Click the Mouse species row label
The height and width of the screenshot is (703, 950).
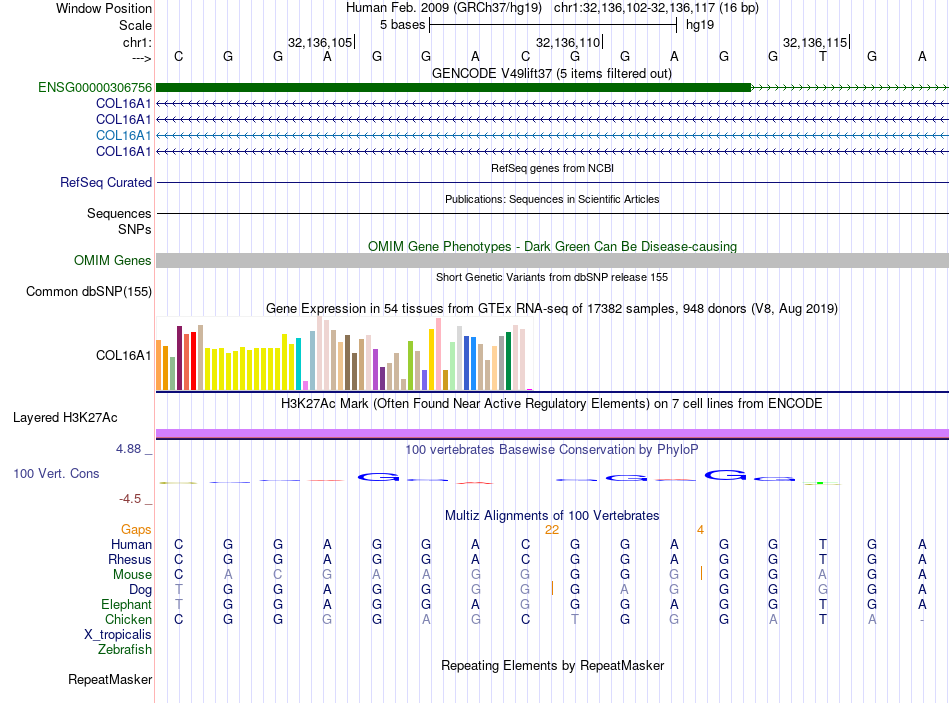pyautogui.click(x=132, y=575)
